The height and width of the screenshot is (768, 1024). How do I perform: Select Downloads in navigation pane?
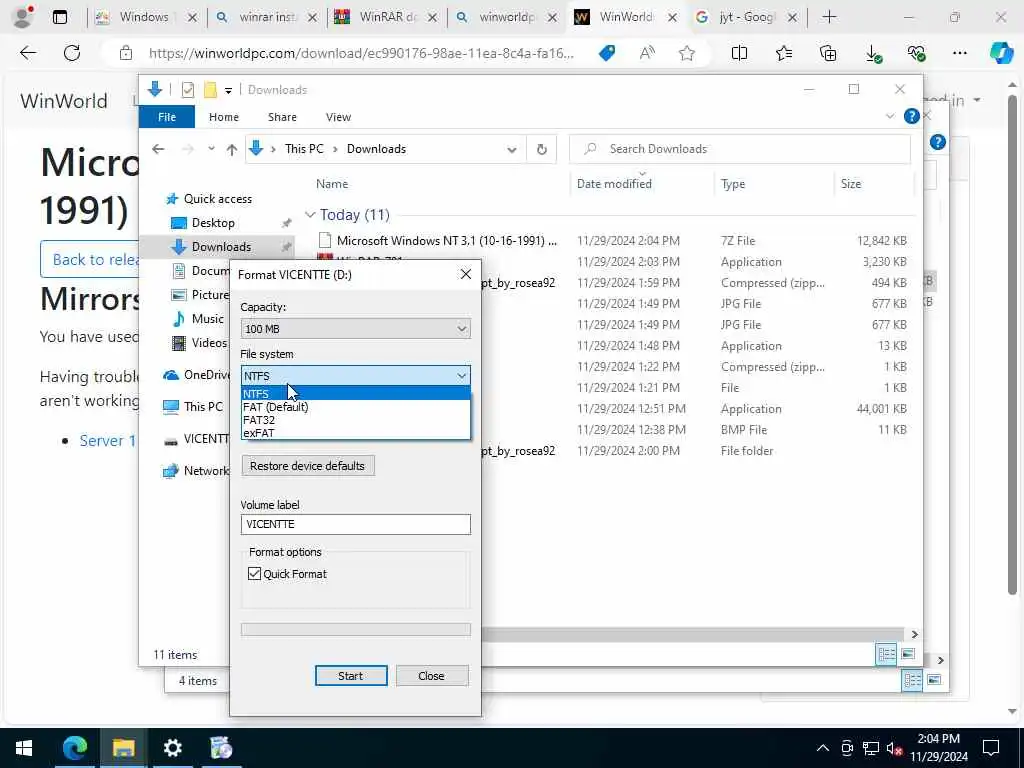[x=221, y=246]
